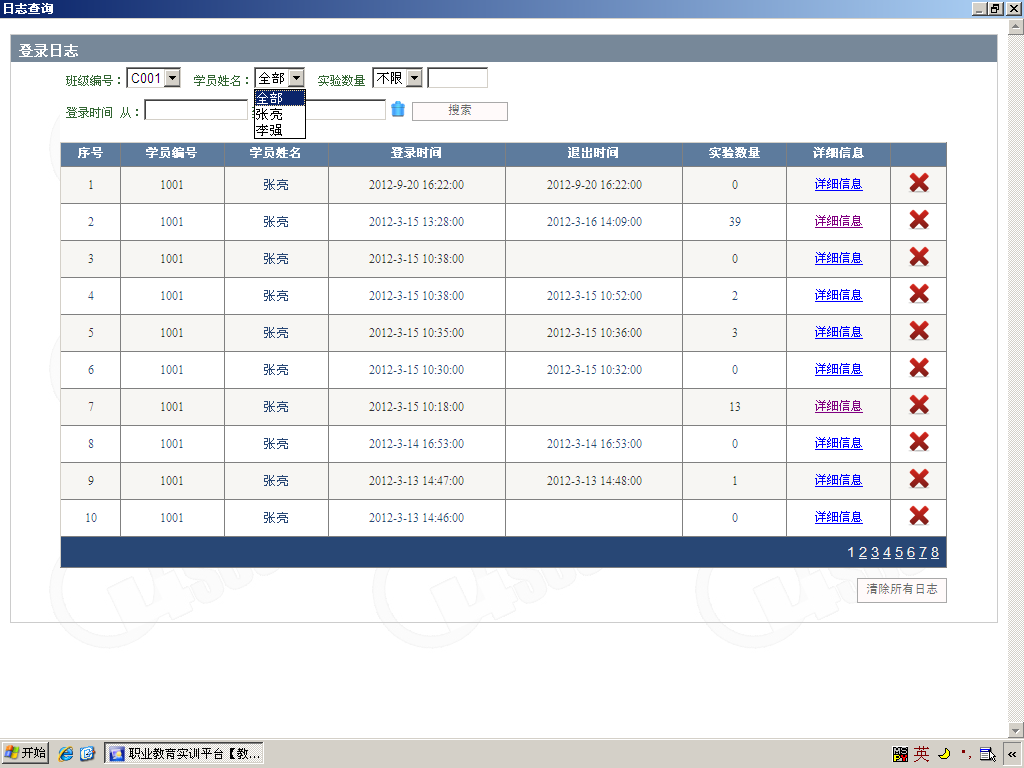The image size is (1024, 768).
Task: Click 退出时间 column header
Action: 594,153
